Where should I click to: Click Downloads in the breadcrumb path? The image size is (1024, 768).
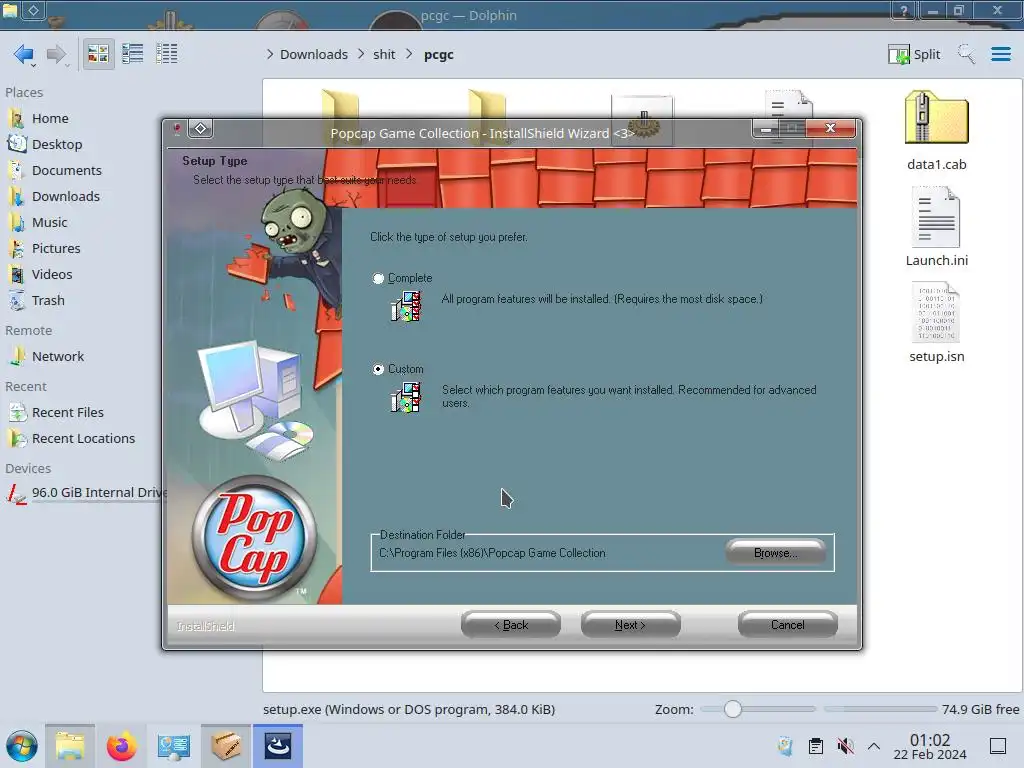pyautogui.click(x=314, y=54)
